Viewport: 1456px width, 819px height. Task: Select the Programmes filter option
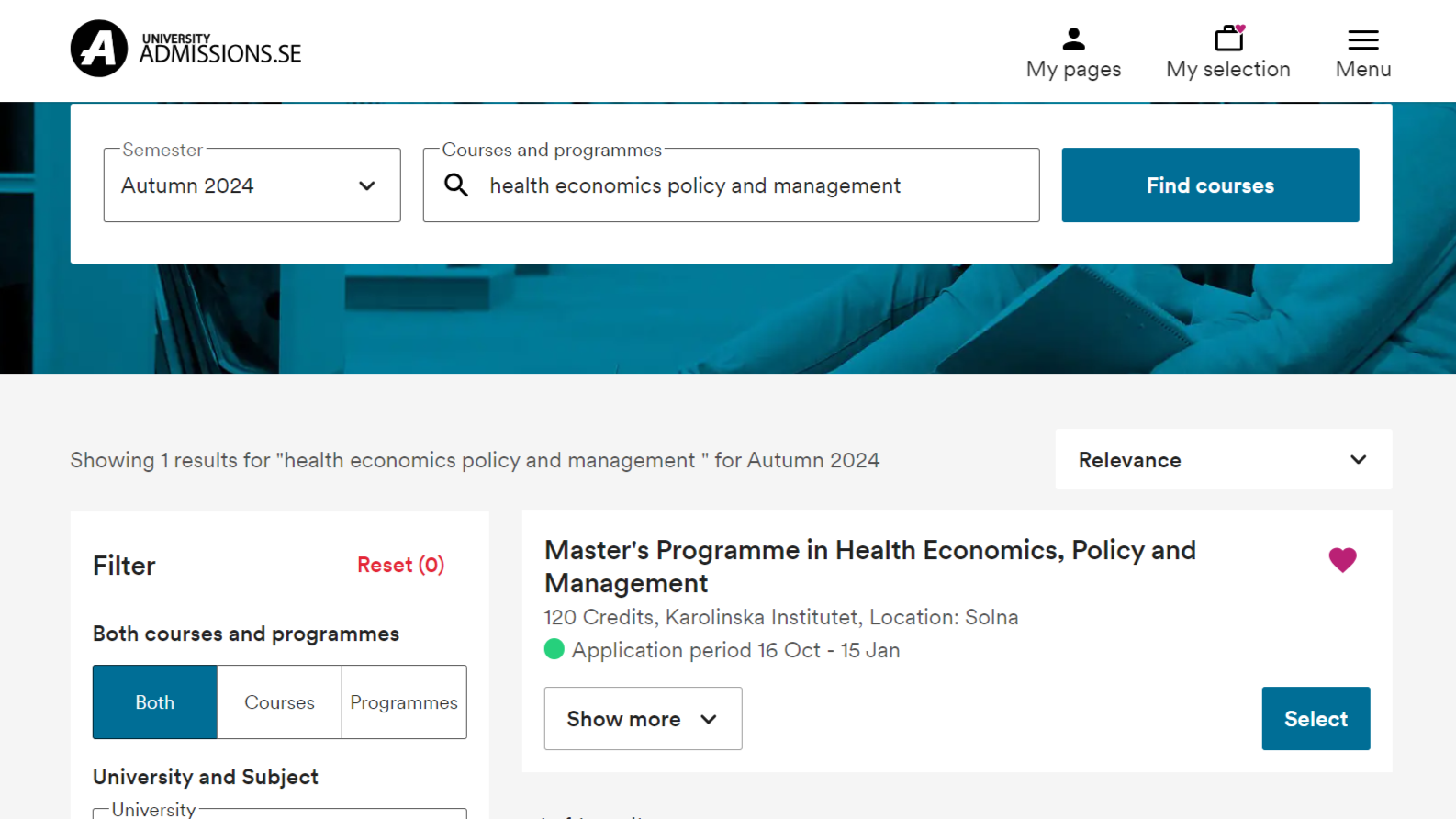[404, 702]
